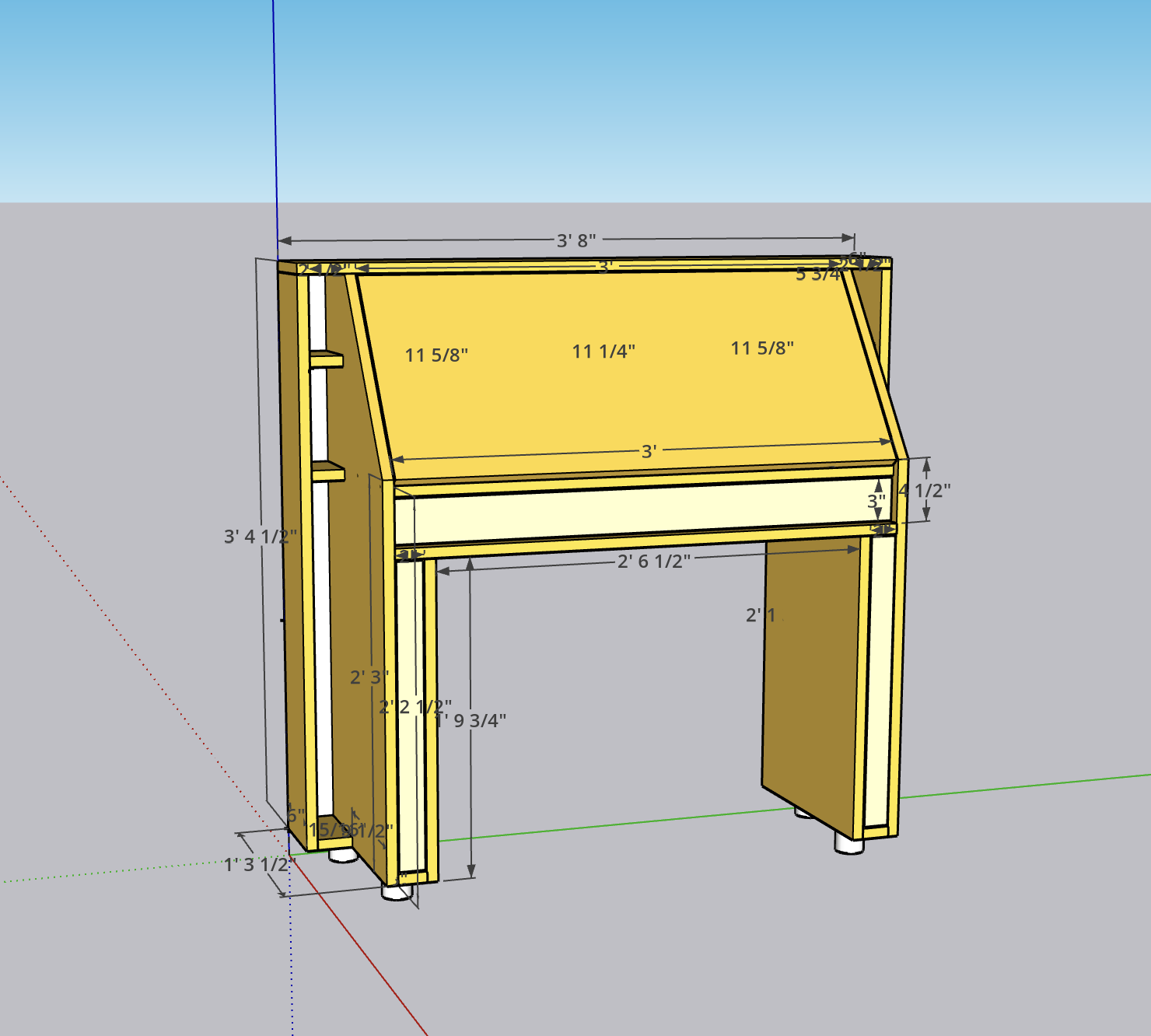Select the pale drawer front face
The image size is (1151, 1036).
coord(638,512)
